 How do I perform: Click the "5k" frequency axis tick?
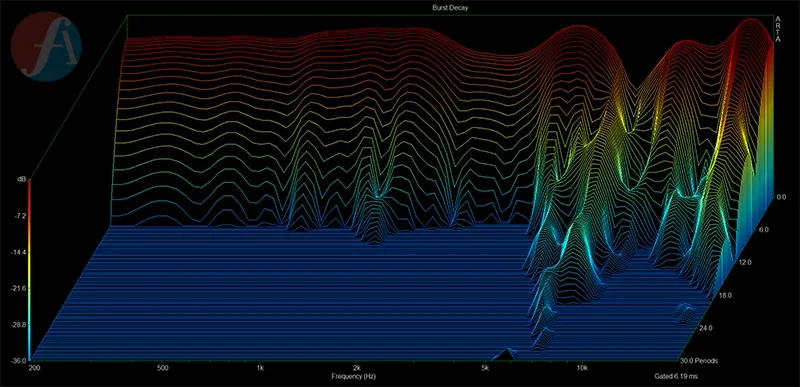pos(485,368)
